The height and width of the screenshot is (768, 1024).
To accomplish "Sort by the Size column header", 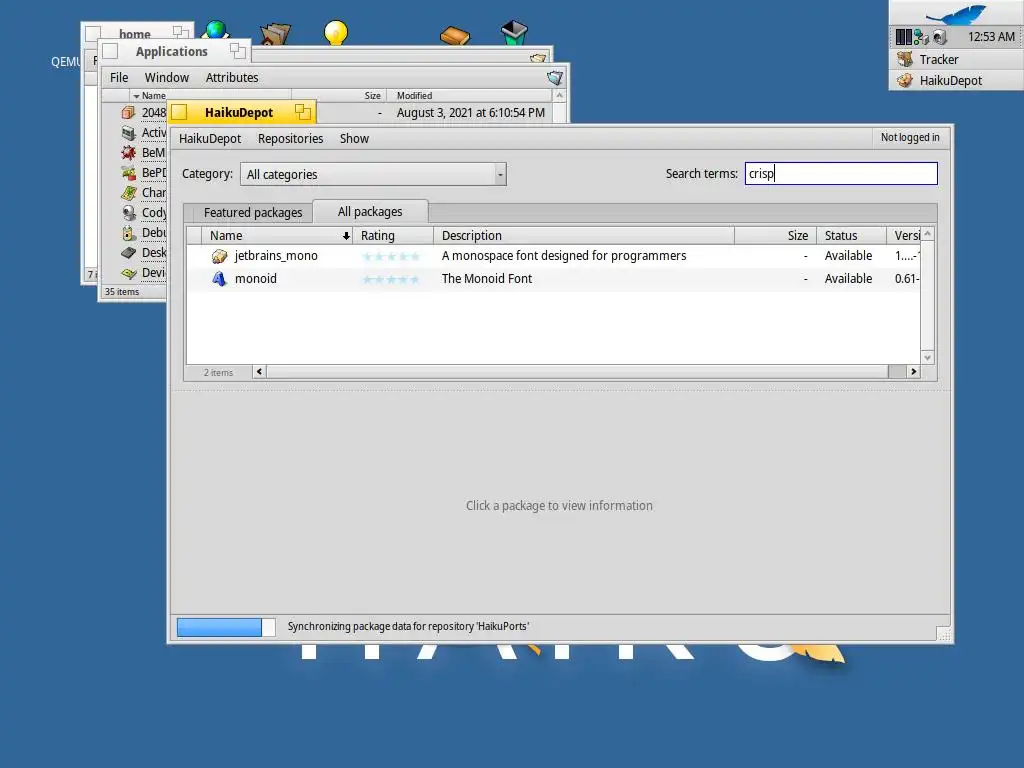I will tap(775, 236).
